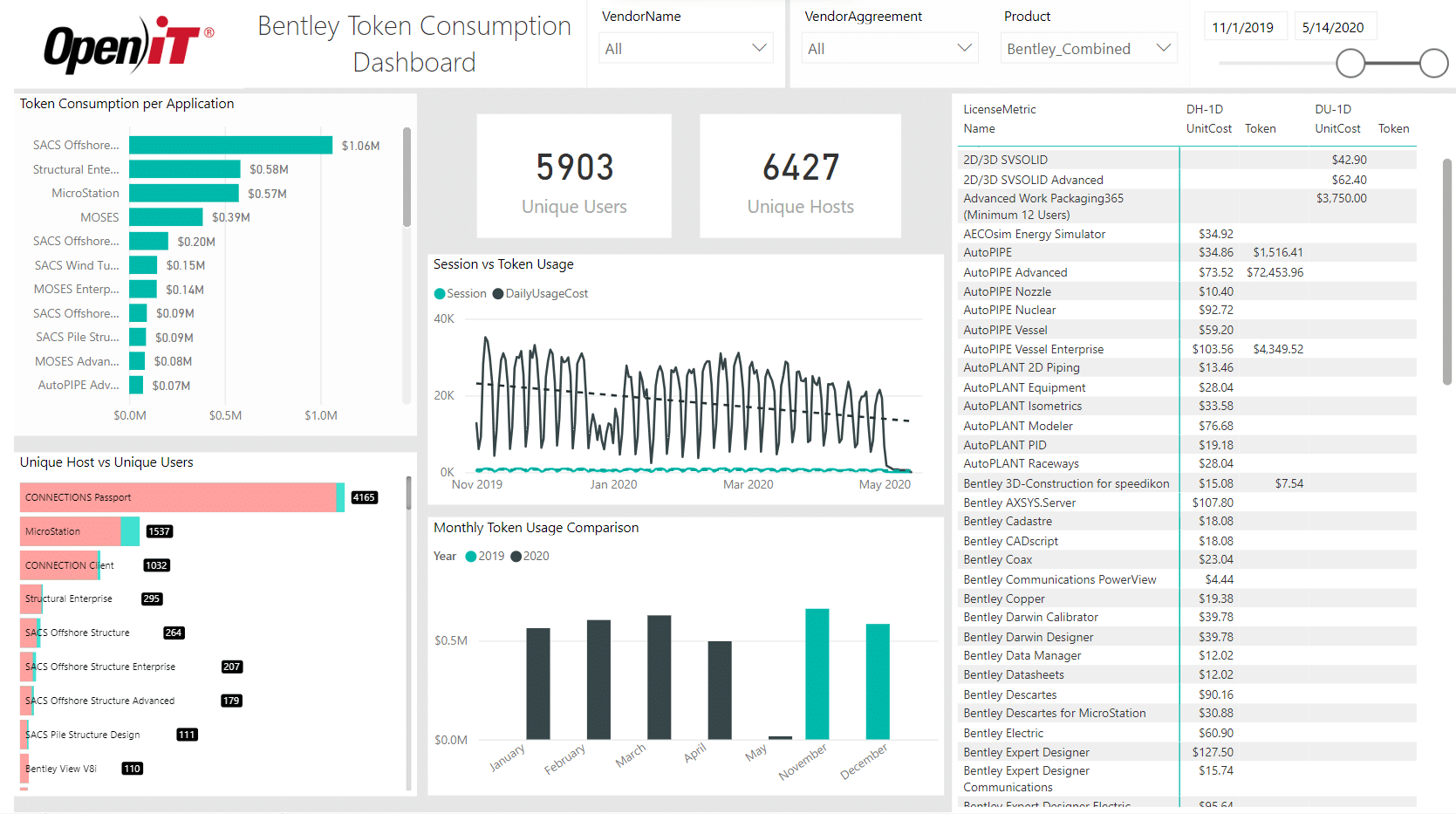1456x814 pixels.
Task: Select the AutoPIPE Advanced row
Action: click(x=1189, y=272)
